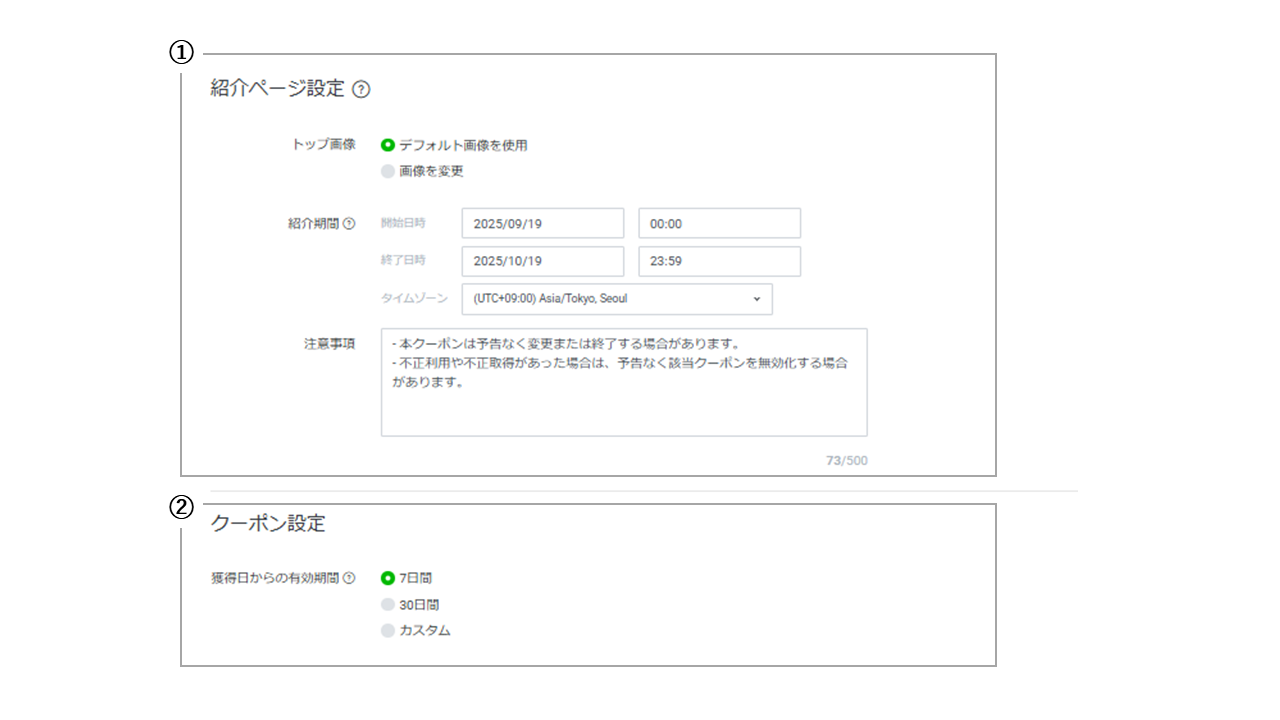This screenshot has width=1280, height=720.
Task: Click the 73/500 character counter
Action: coord(846,461)
